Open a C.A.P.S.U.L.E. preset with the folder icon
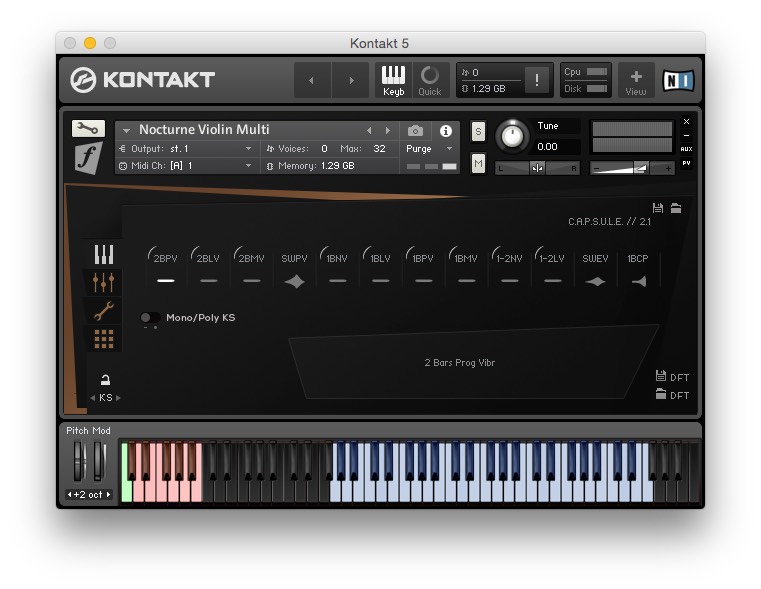 pos(676,208)
